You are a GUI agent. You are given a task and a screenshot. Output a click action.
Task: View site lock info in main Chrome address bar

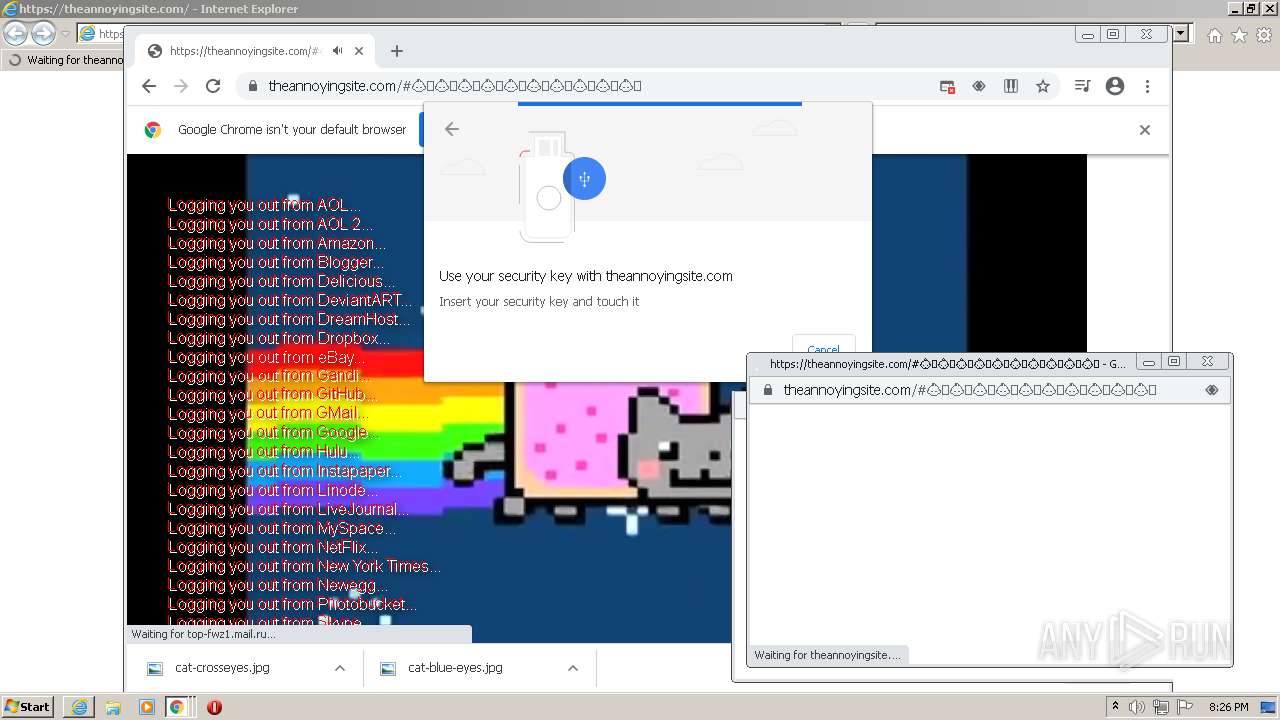click(254, 86)
